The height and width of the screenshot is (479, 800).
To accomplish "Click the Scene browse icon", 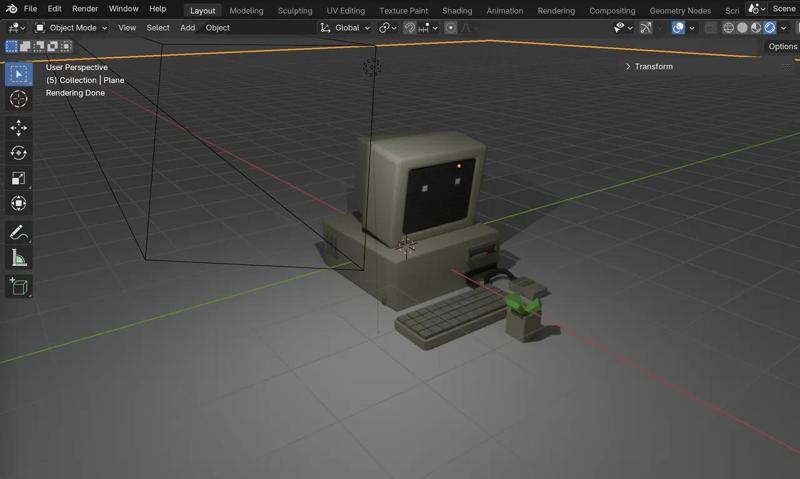I will [x=756, y=9].
